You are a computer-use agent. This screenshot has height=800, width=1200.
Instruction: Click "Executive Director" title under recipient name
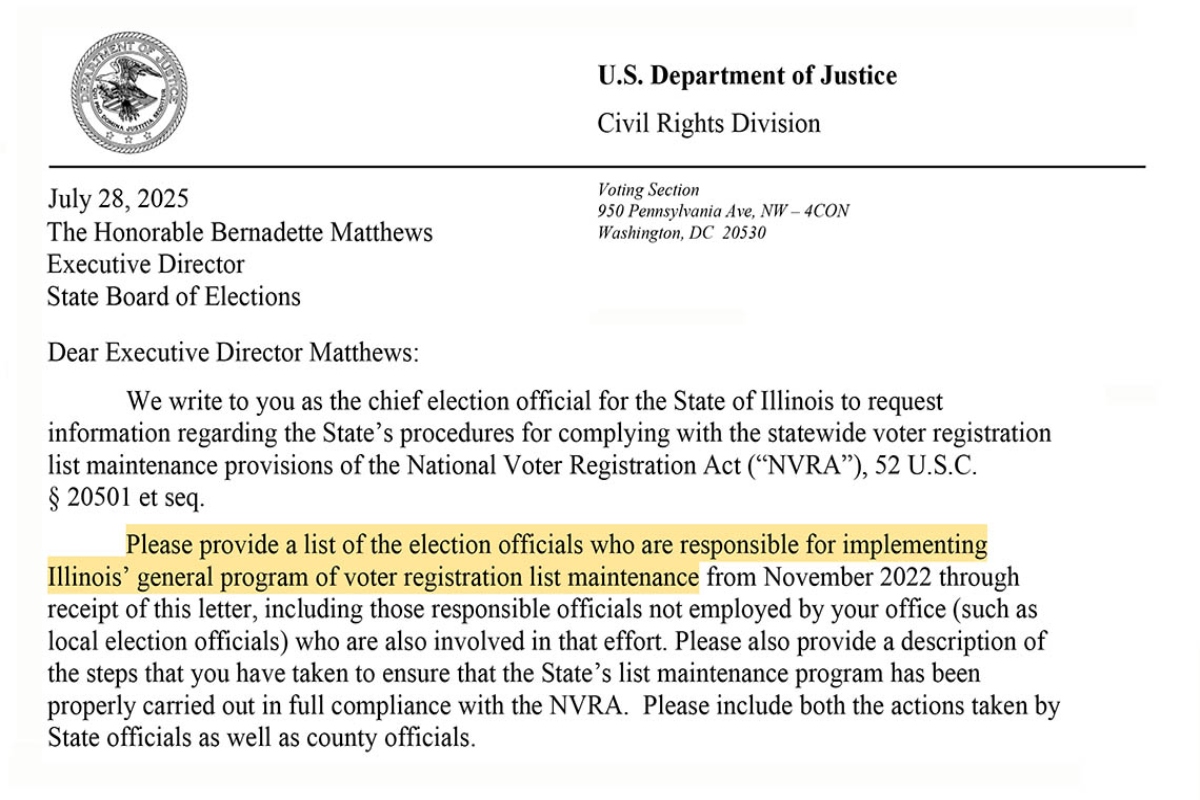146,264
